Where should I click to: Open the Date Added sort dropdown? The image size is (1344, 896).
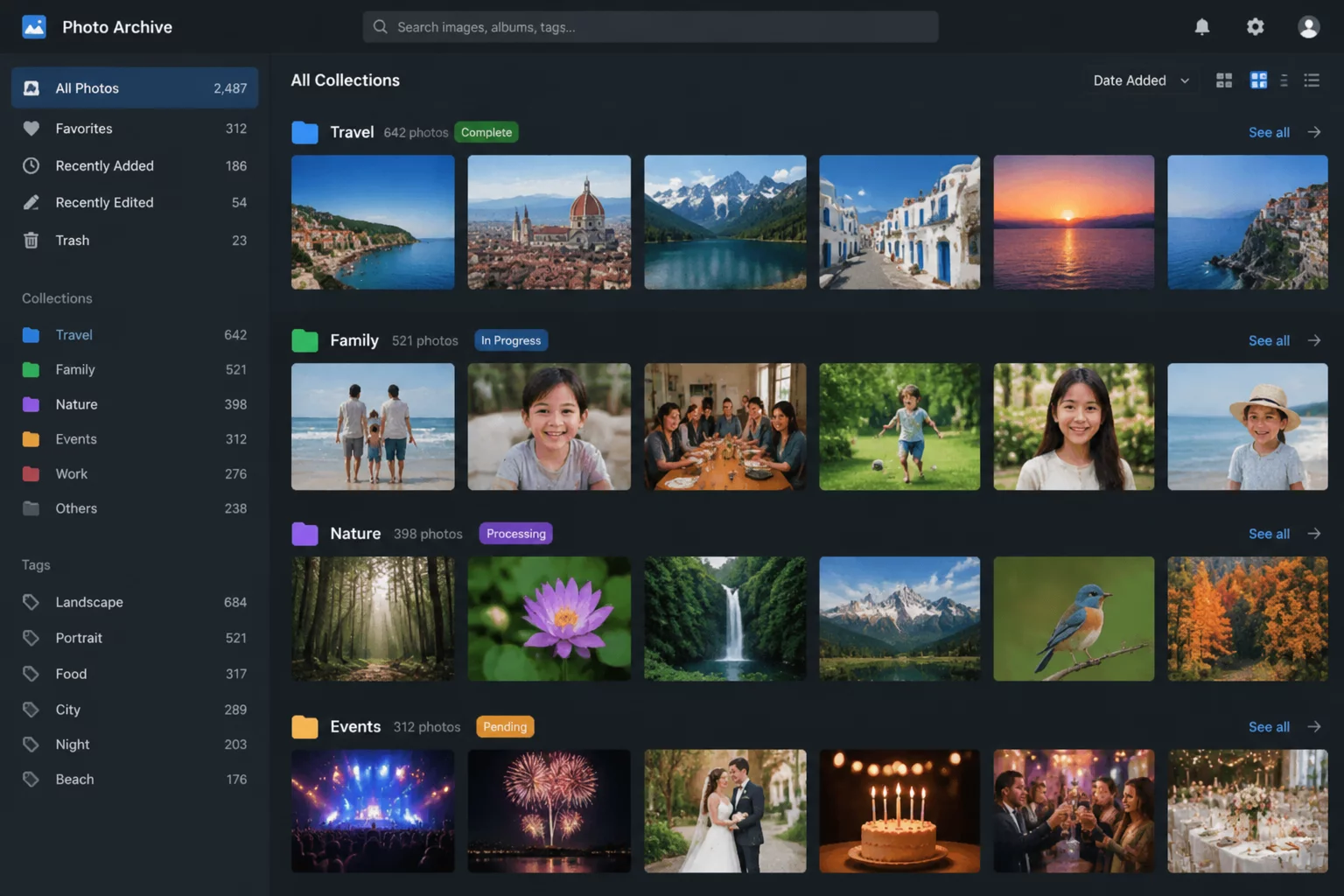click(x=1141, y=80)
